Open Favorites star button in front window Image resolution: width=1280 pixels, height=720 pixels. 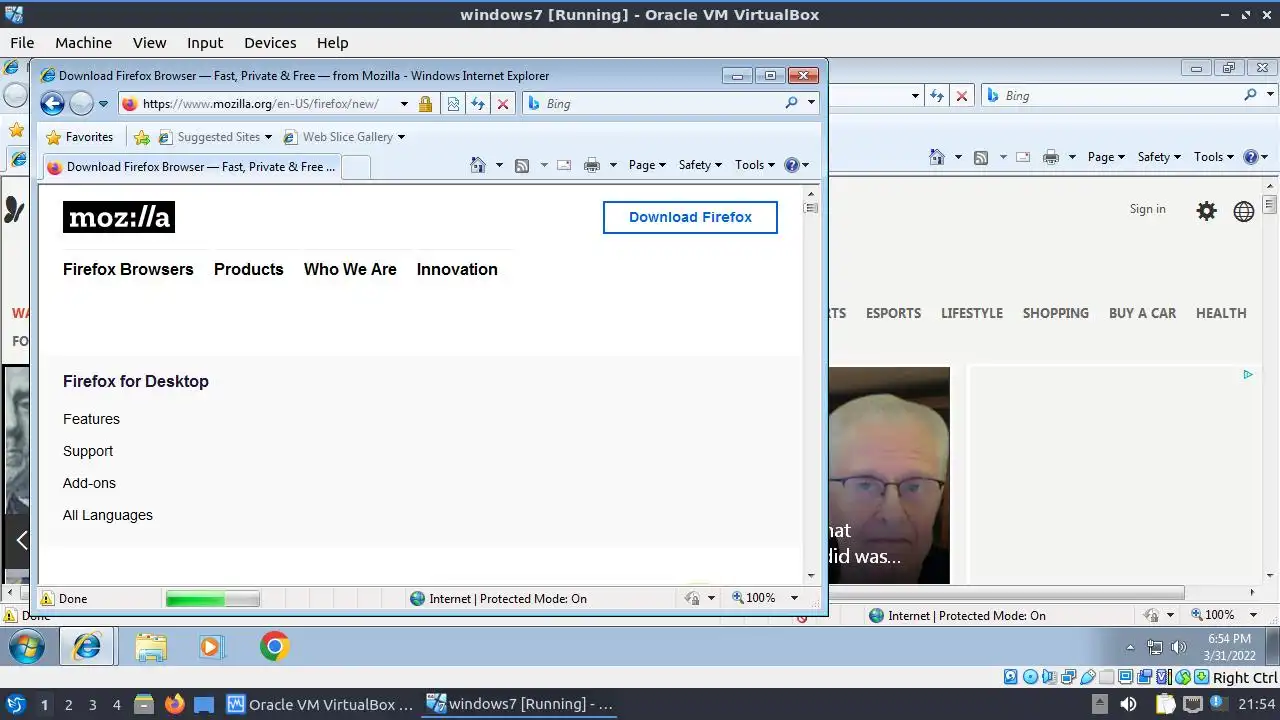(x=79, y=137)
